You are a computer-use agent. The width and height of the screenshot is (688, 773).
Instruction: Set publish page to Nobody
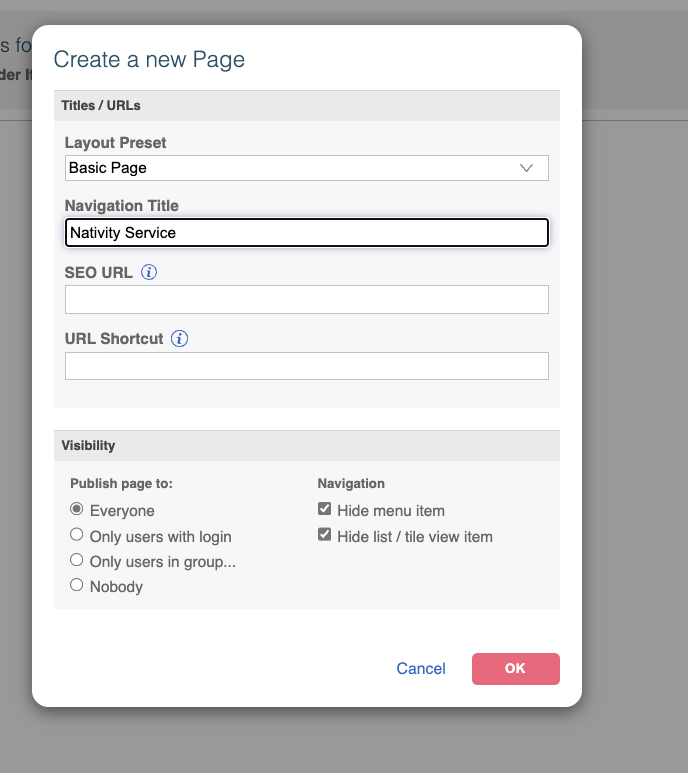[77, 586]
